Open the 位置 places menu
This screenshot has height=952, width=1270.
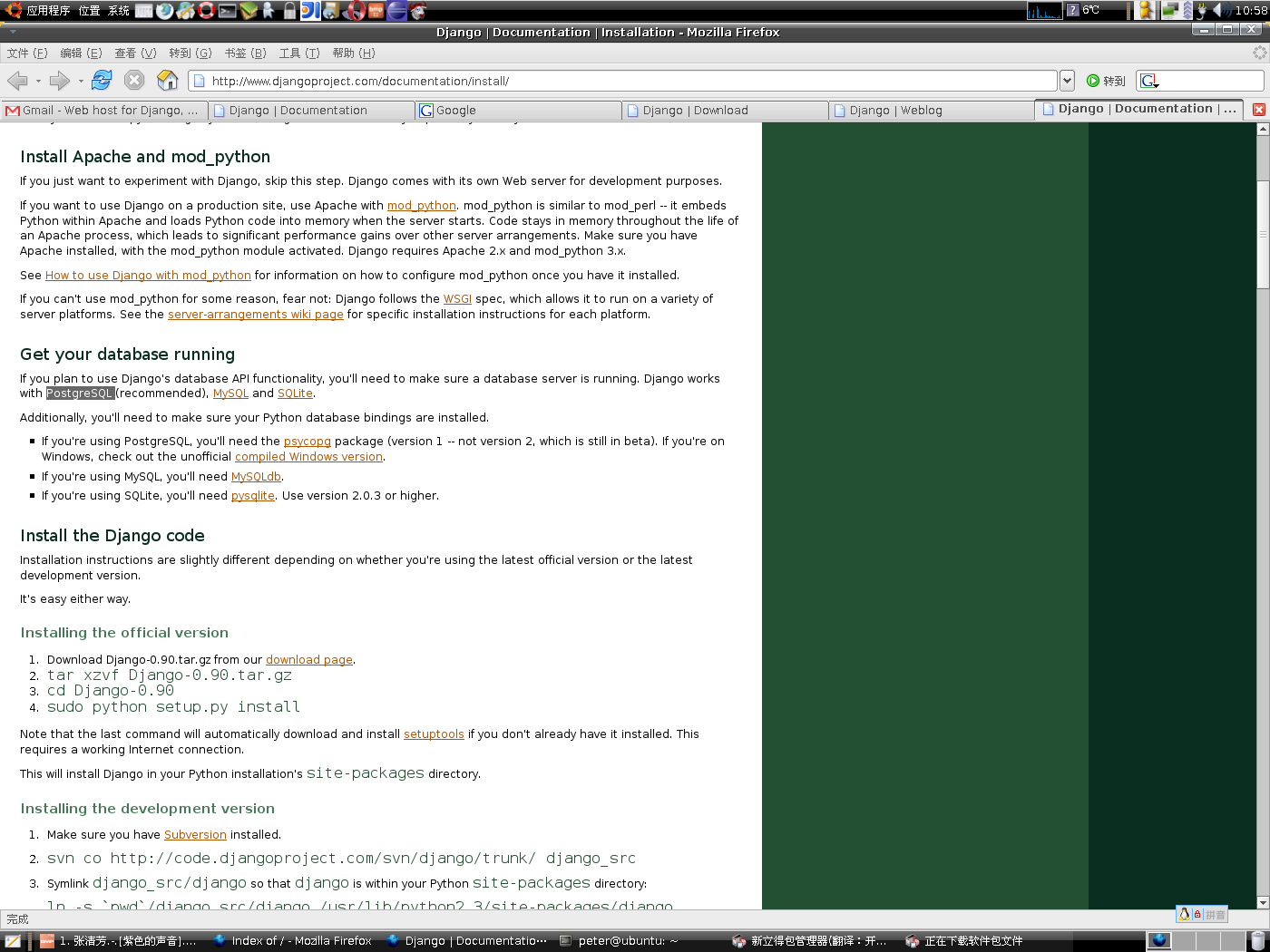pos(90,10)
